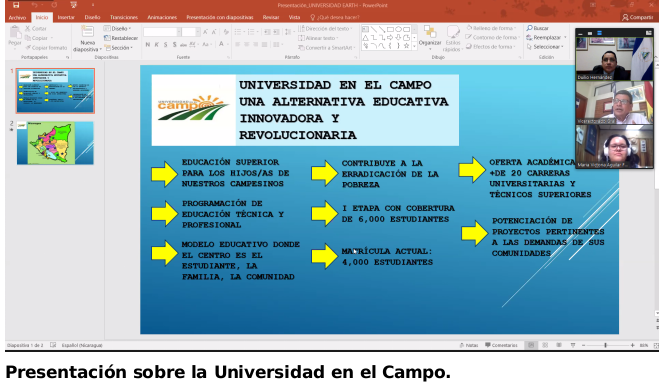Click the decrease font size icon
Image resolution: width=660 pixels, height=384 pixels.
[214, 32]
